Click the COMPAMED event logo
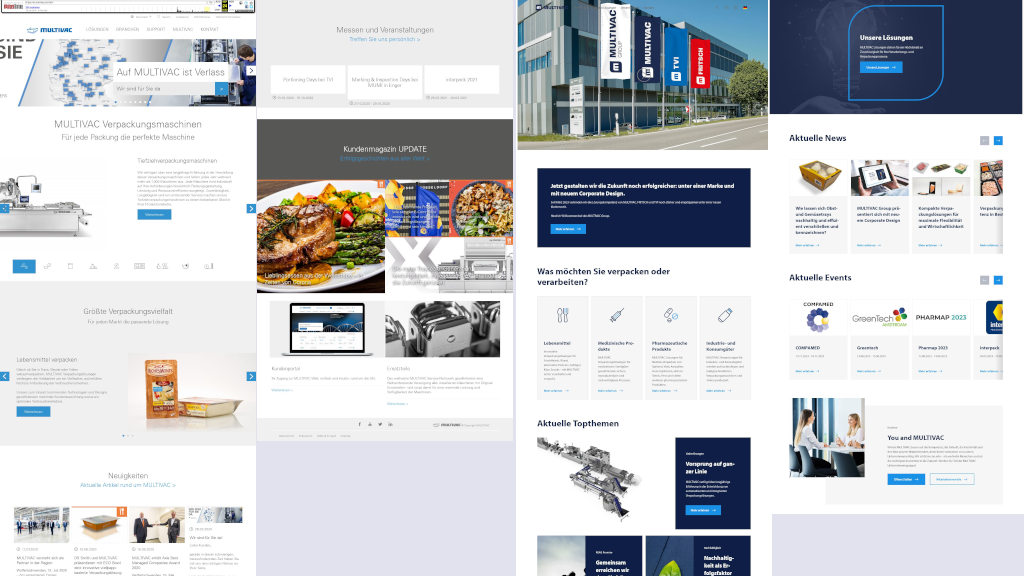 [x=818, y=318]
